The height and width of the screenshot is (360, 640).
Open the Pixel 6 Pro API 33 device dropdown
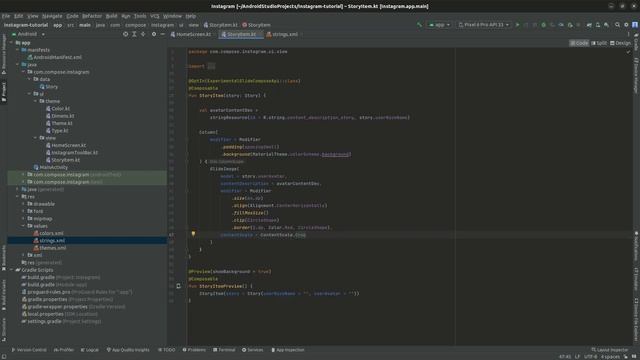484,25
